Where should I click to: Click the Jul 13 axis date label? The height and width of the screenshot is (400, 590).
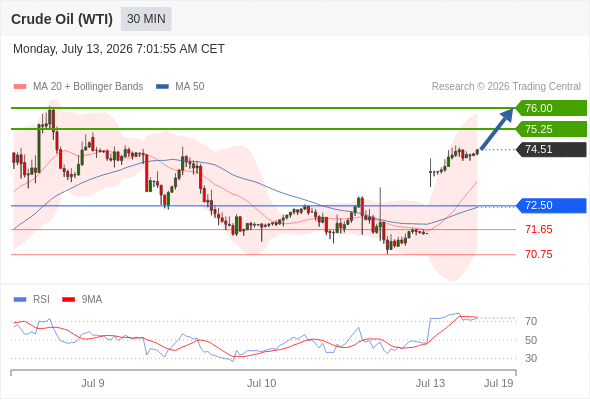[x=430, y=383]
